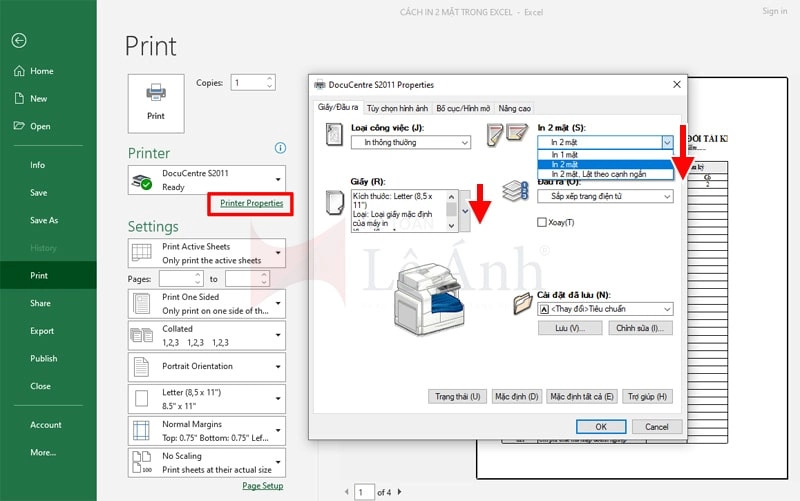Screen dimensions: 800x501
Task: Click the current page number field
Action: click(364, 492)
